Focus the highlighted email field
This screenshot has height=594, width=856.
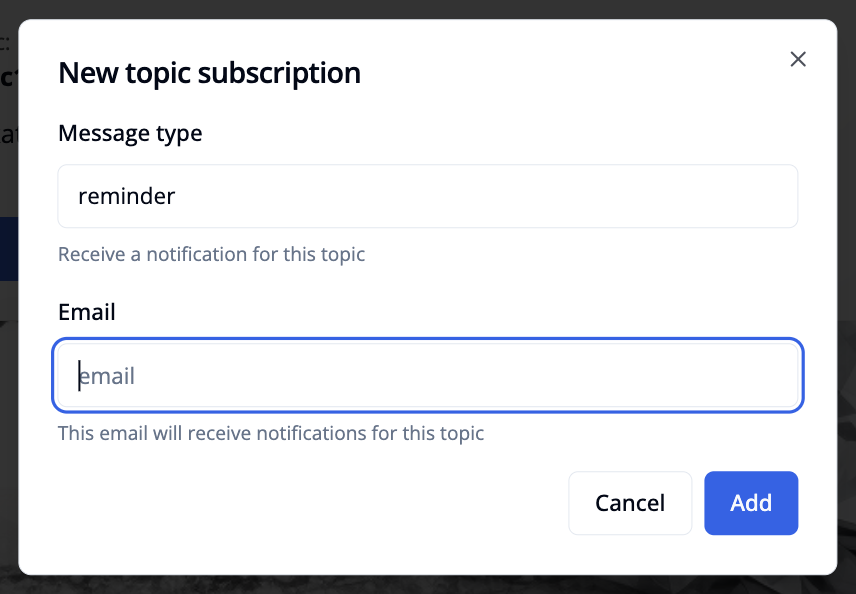tap(428, 375)
